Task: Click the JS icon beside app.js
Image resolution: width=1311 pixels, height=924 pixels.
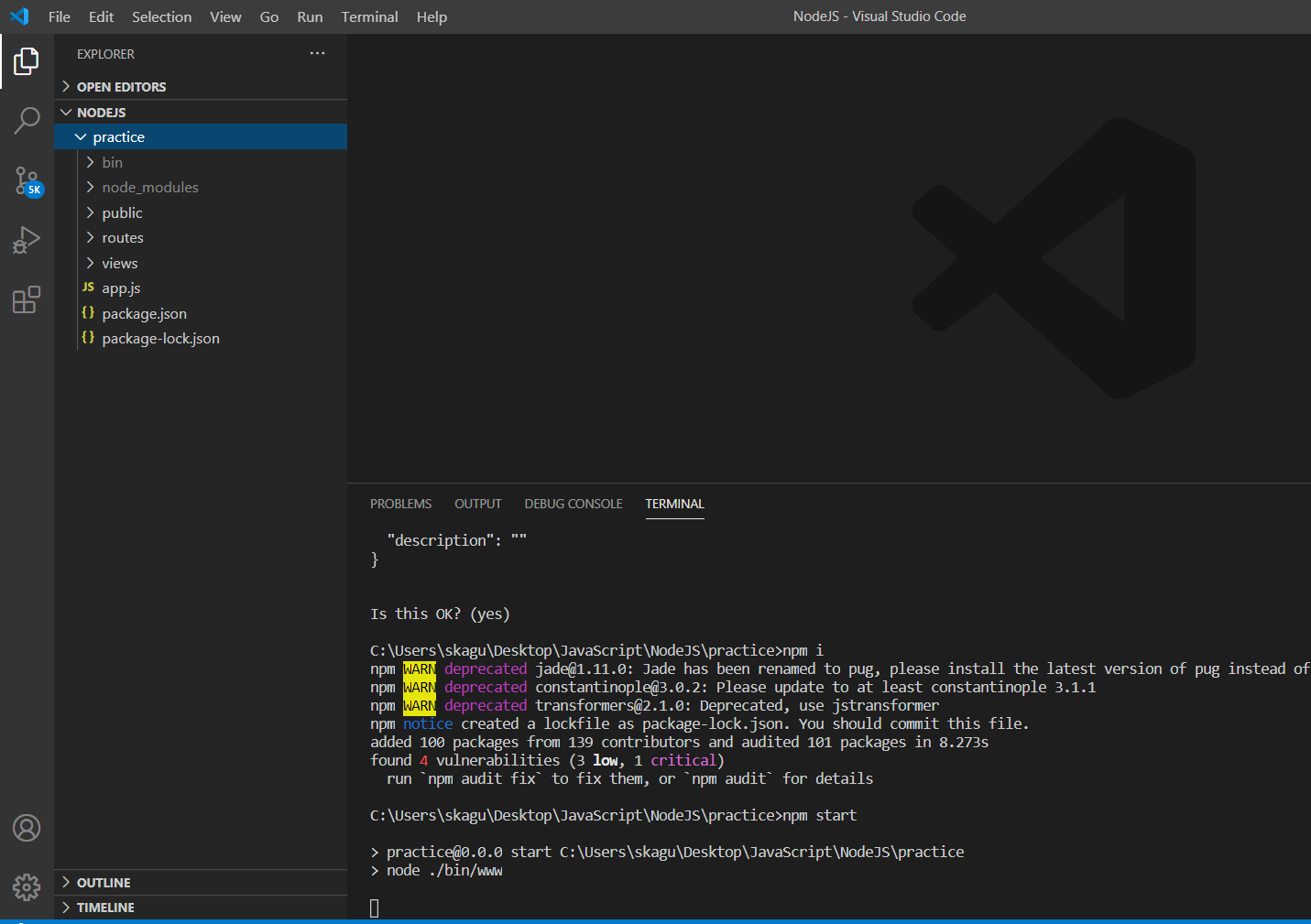Action: [88, 288]
